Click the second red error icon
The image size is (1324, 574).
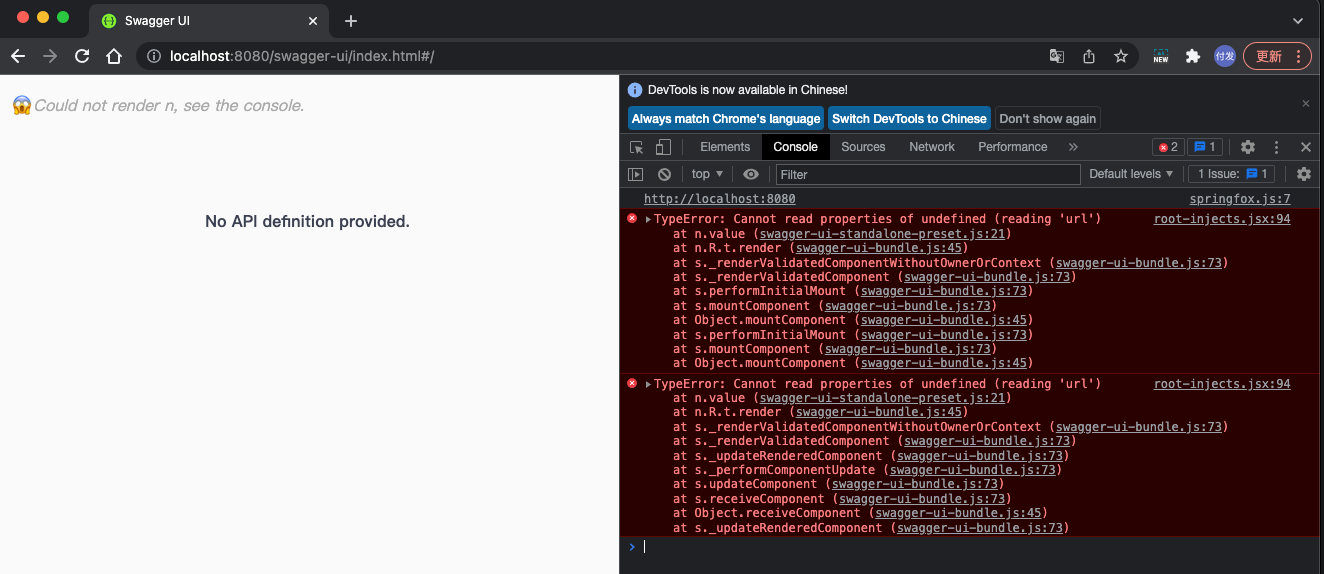[631, 384]
